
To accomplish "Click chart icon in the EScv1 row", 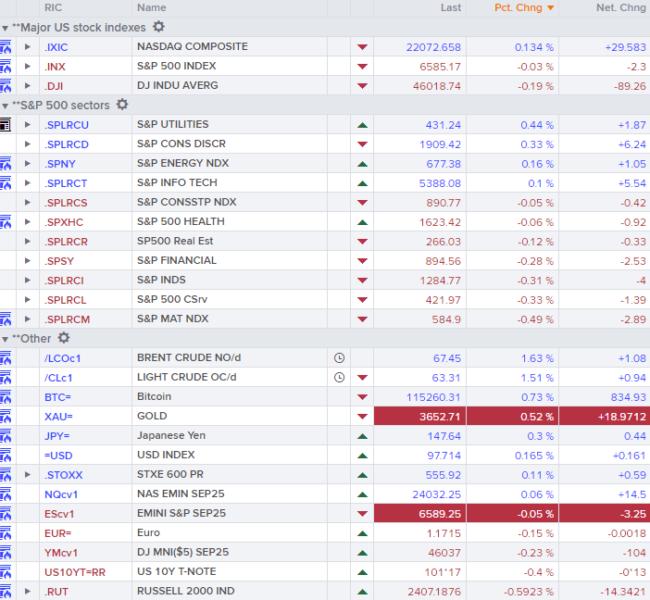I will pos(5,514).
